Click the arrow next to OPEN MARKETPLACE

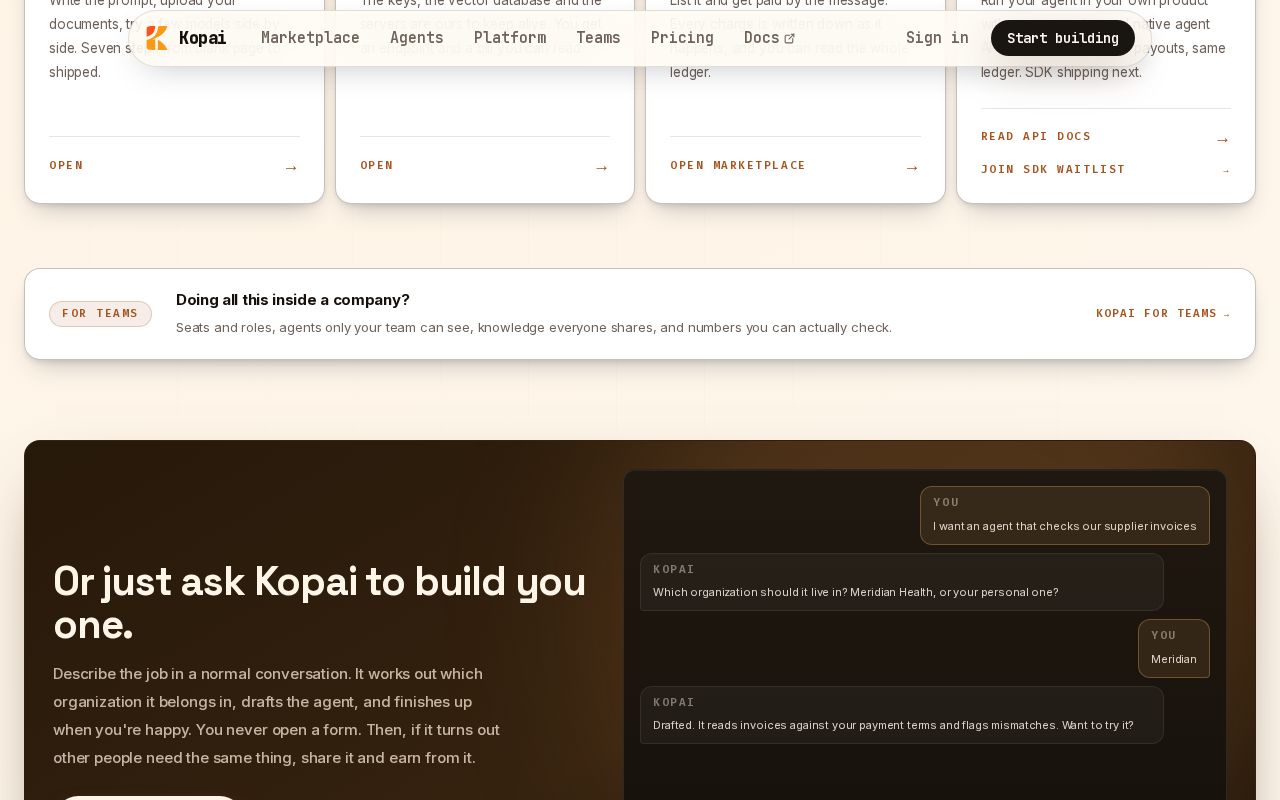[912, 168]
